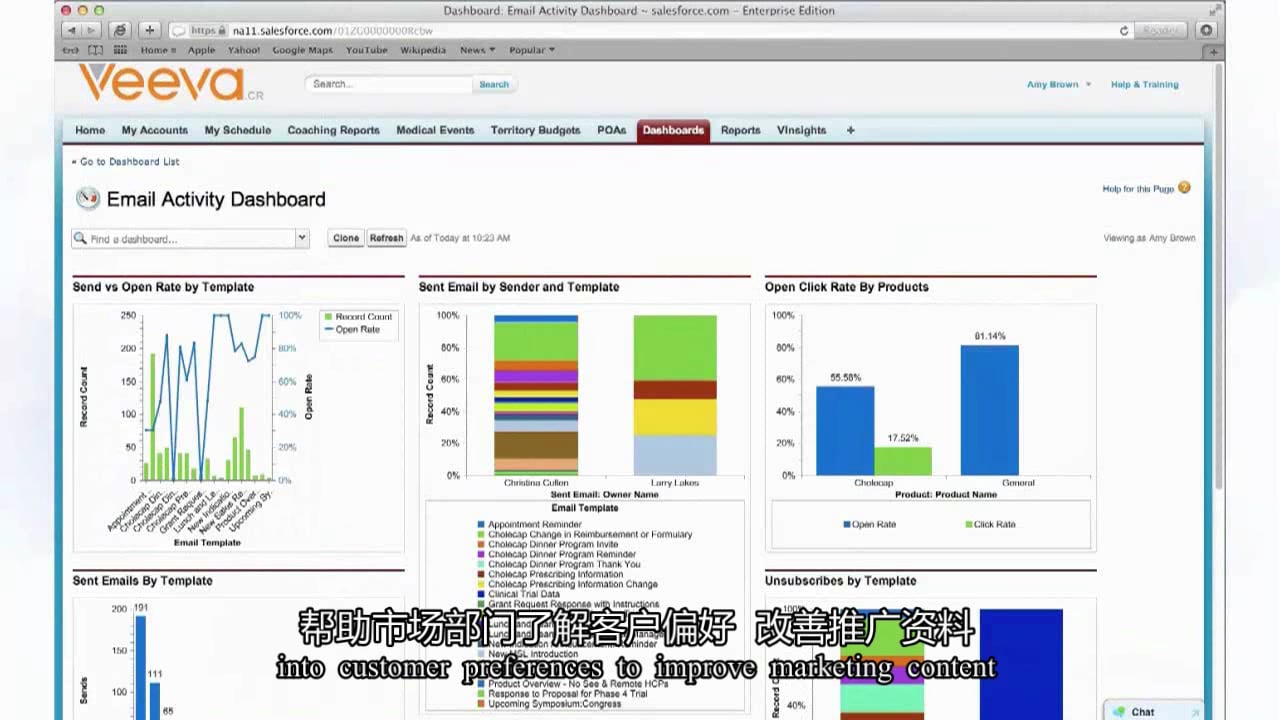The height and width of the screenshot is (720, 1280).
Task: Expand the News bookmarks folder
Action: (x=478, y=50)
